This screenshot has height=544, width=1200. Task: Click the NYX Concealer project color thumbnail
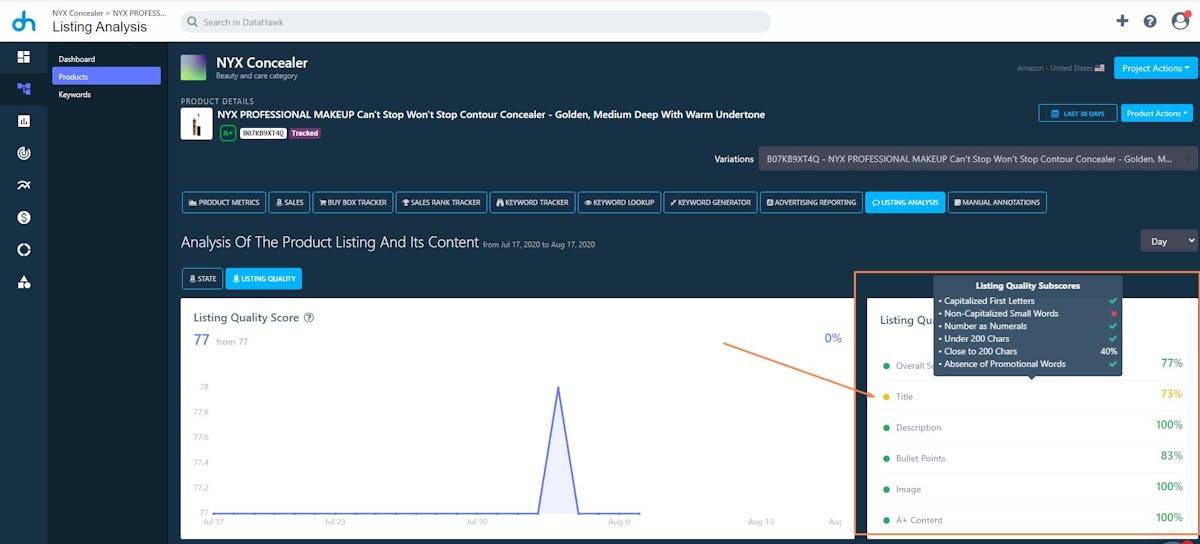pyautogui.click(x=193, y=68)
